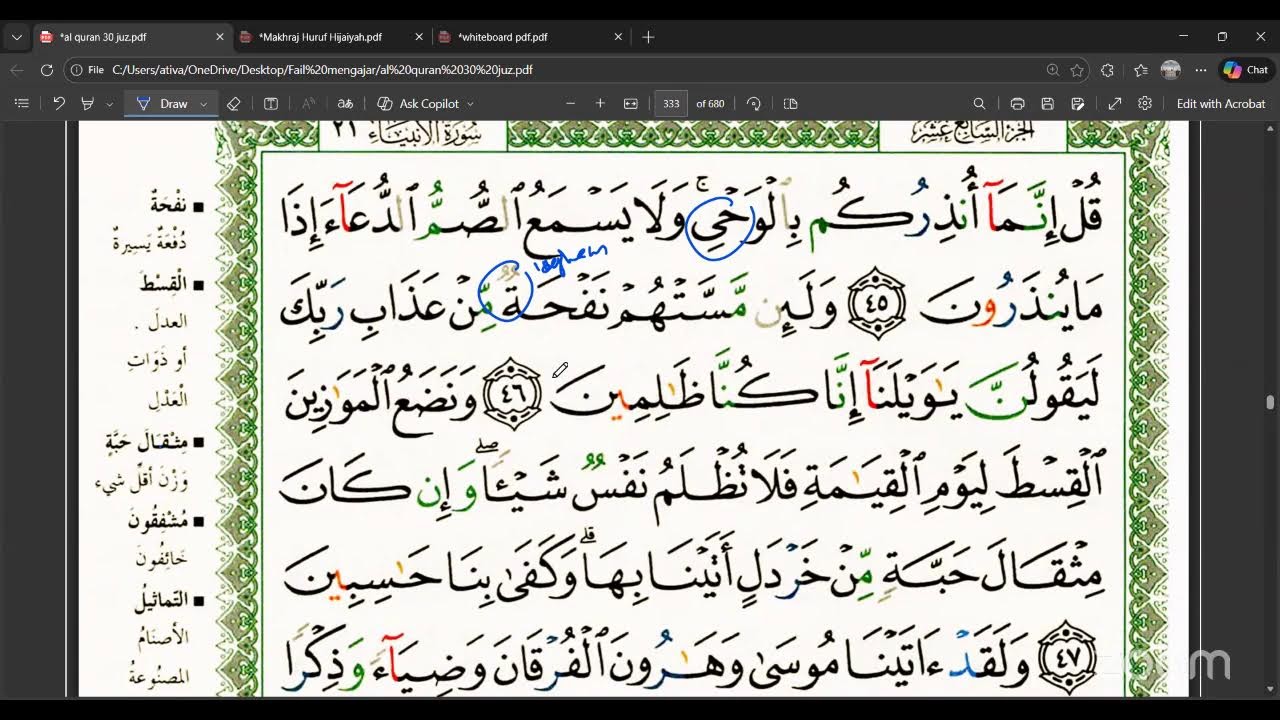Expand Draw pen options arrow
Screen dimensions: 1280x720
click(x=204, y=103)
